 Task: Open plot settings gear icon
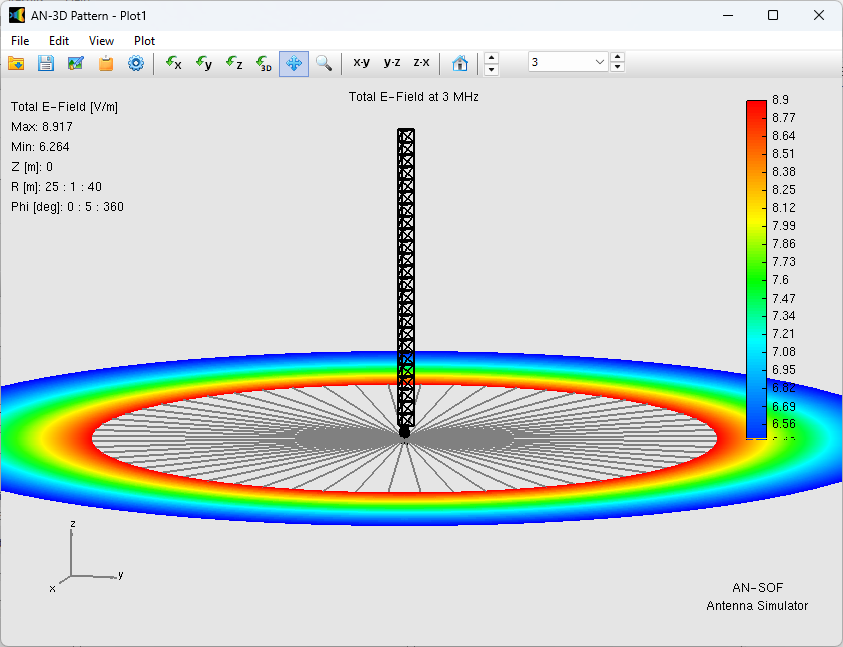point(136,63)
